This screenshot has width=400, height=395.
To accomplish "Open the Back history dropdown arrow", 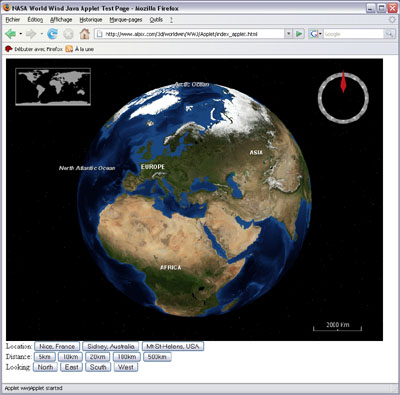I will tap(21, 34).
